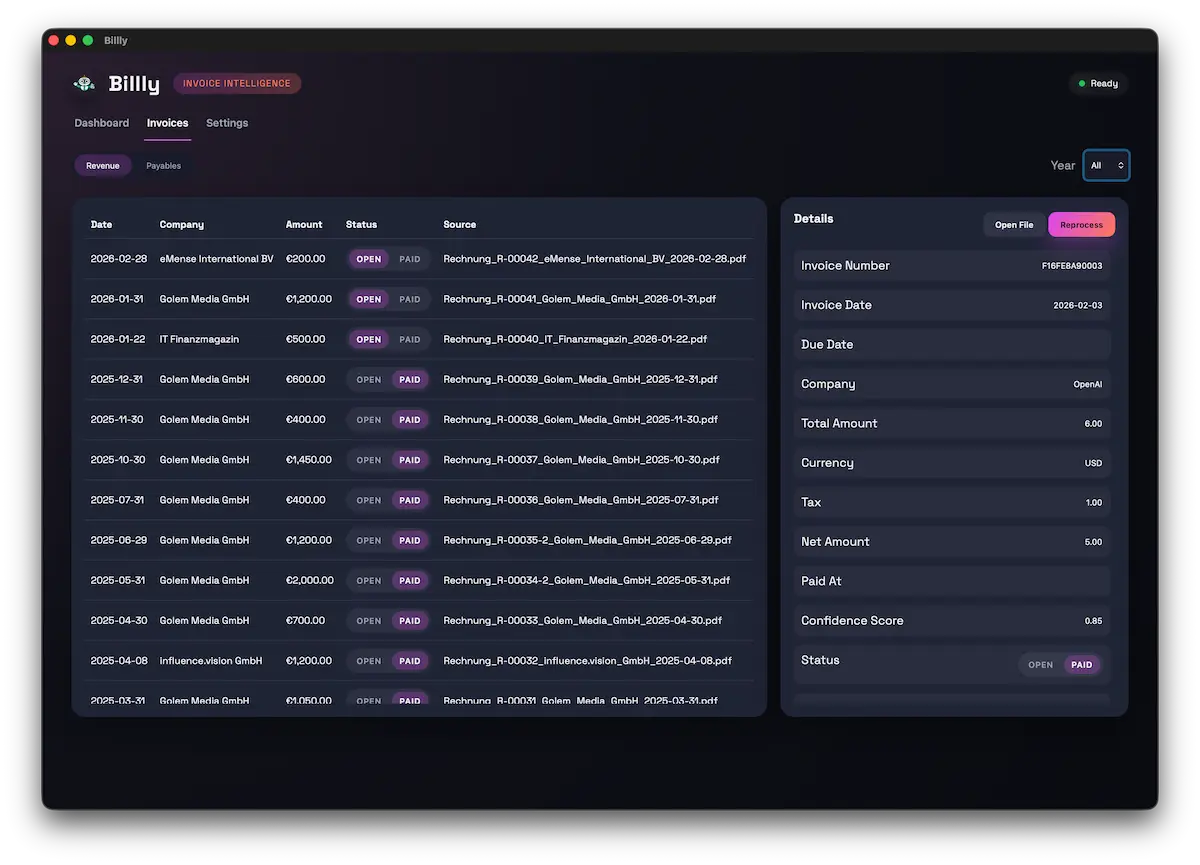This screenshot has height=865, width=1200.
Task: Open the Settings tab
Action: click(227, 122)
